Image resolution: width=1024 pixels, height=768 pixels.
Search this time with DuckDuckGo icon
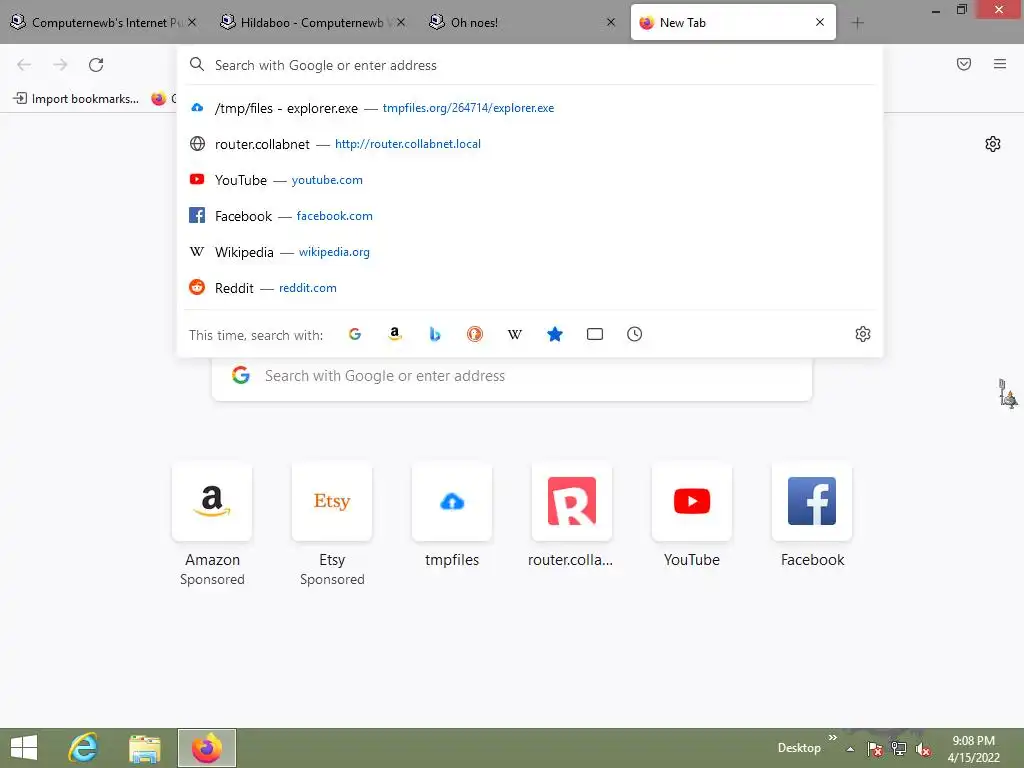tap(475, 334)
